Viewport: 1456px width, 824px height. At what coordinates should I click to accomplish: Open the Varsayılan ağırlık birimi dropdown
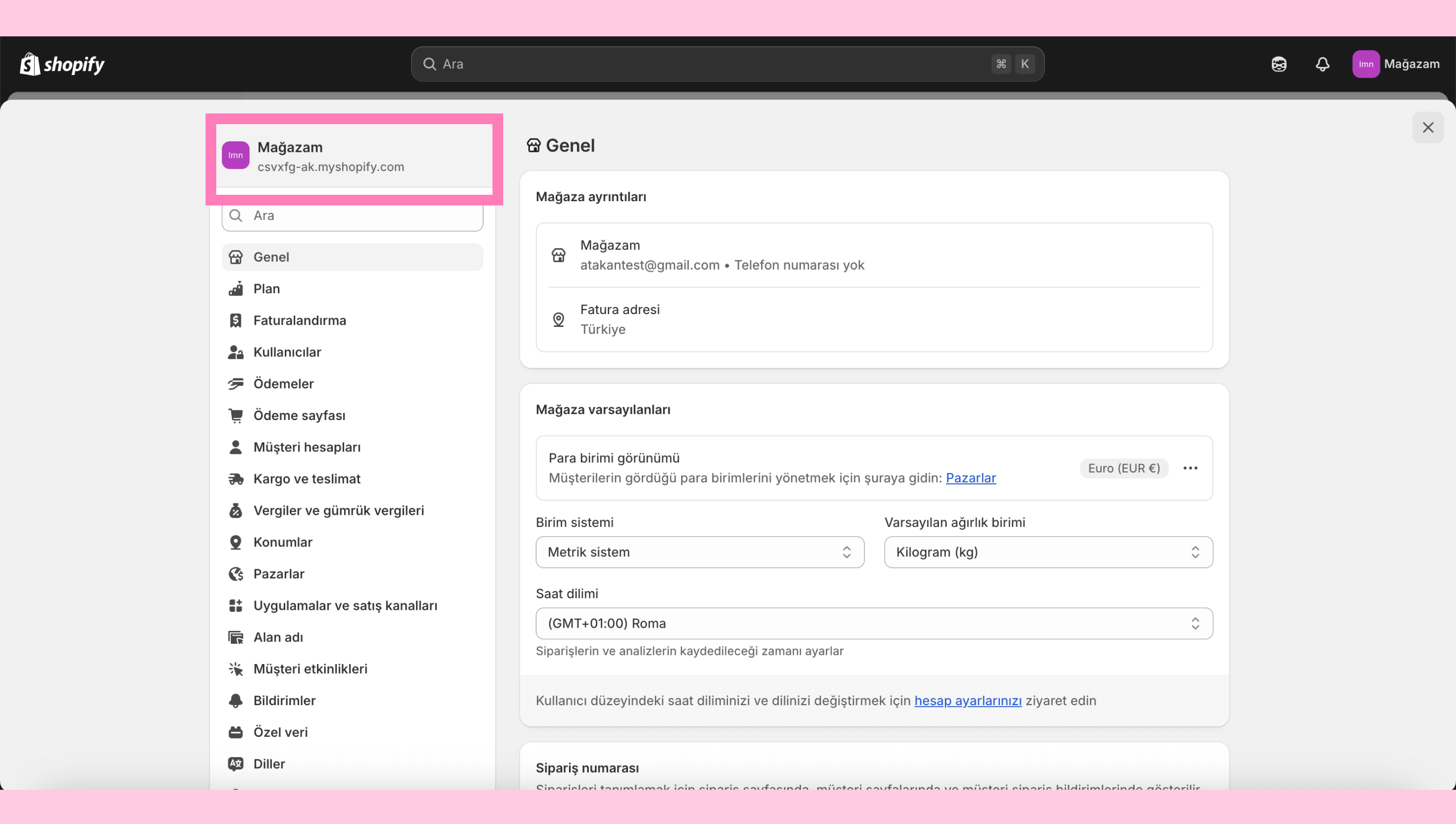[1048, 552]
